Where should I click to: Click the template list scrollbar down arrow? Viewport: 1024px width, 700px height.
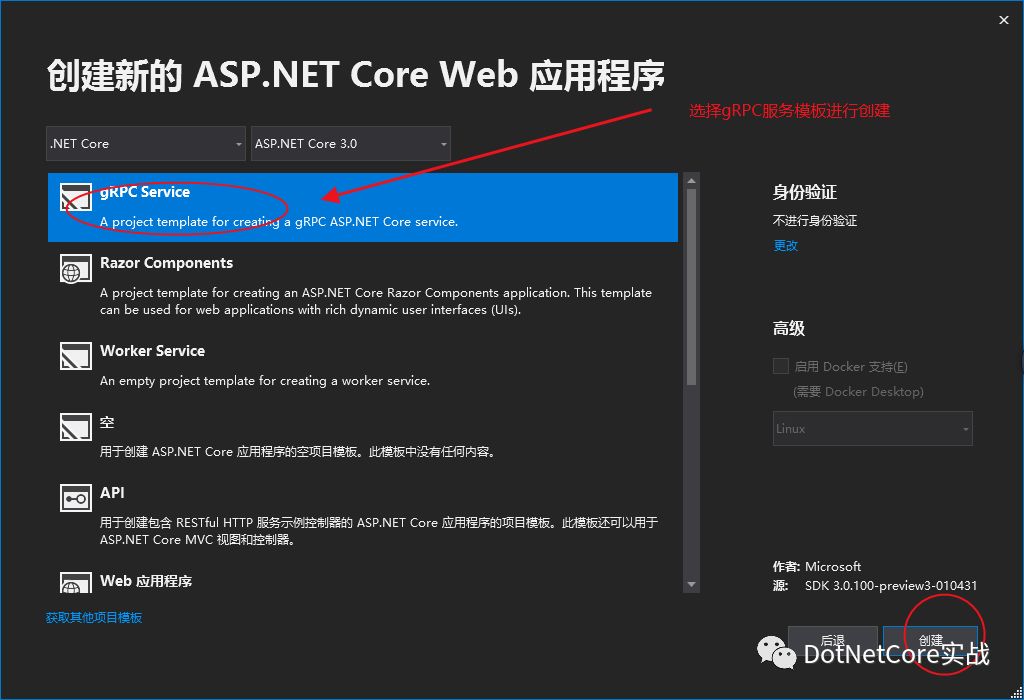tap(691, 584)
